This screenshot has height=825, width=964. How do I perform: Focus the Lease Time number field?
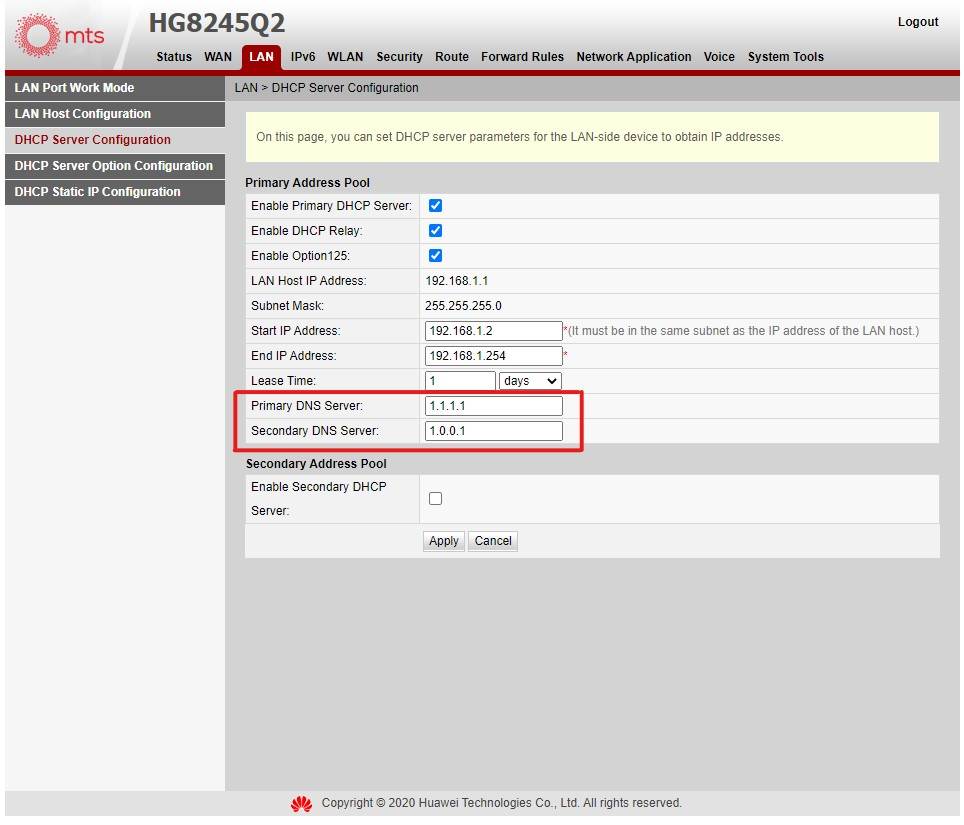[x=460, y=381]
